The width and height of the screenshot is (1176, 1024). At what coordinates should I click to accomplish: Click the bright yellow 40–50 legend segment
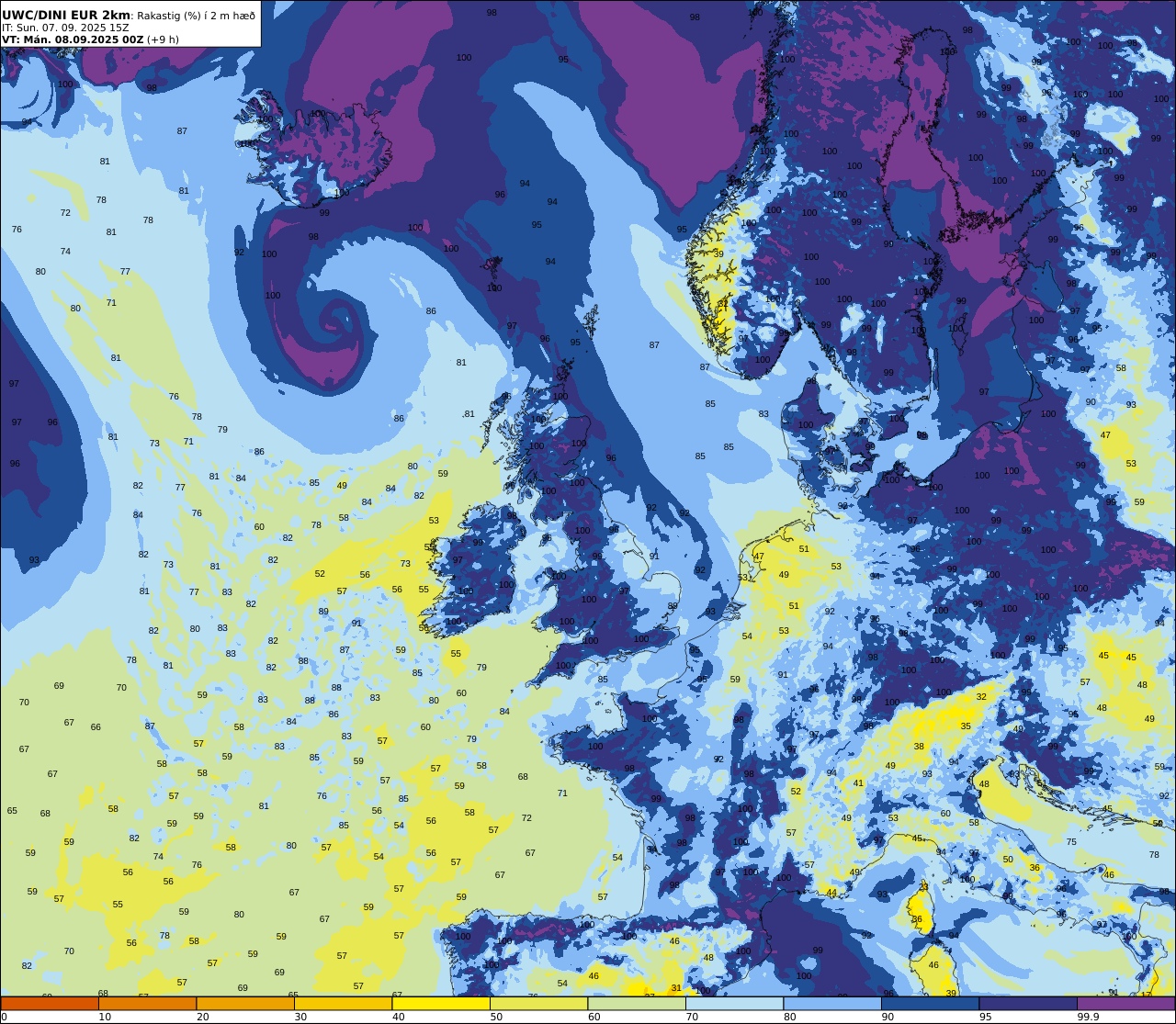pos(441,1004)
